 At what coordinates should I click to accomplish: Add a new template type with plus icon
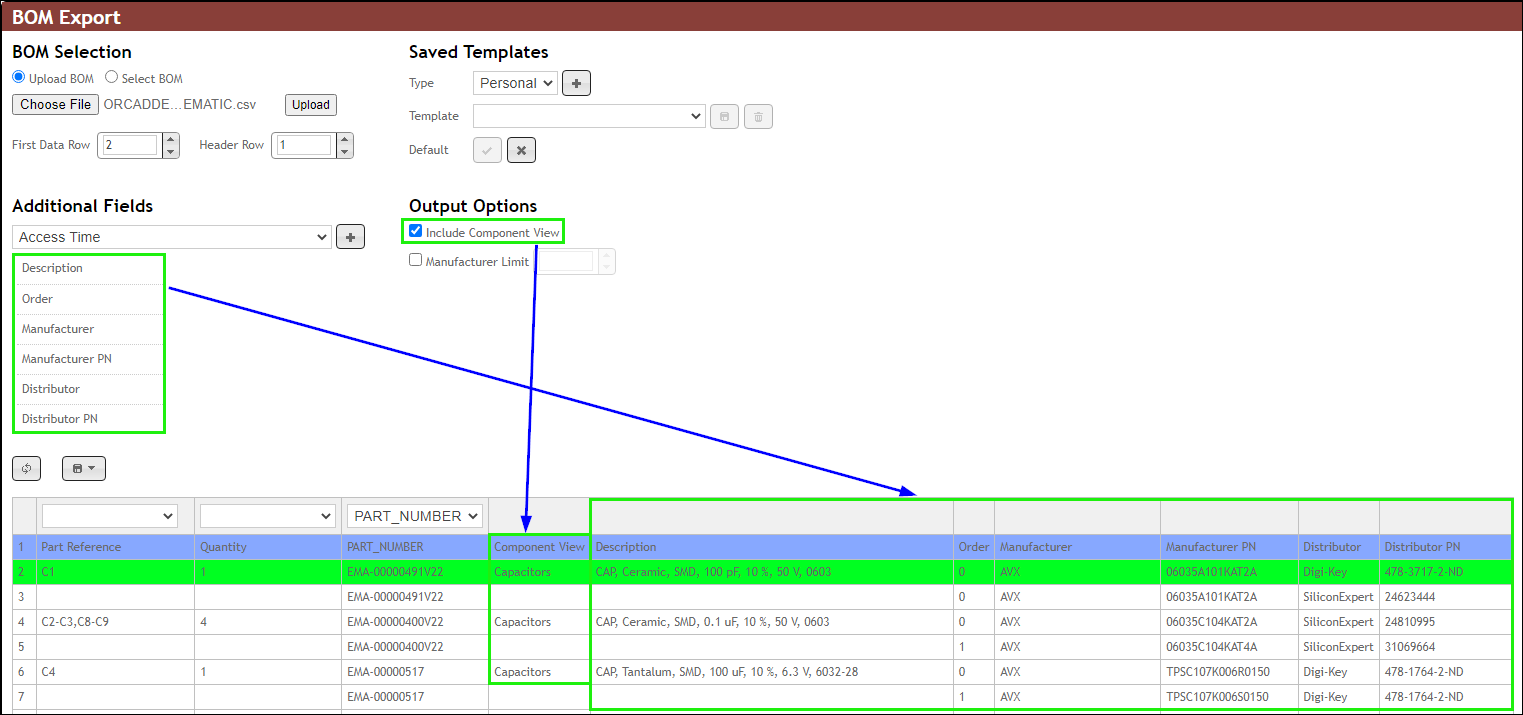pyautogui.click(x=576, y=83)
